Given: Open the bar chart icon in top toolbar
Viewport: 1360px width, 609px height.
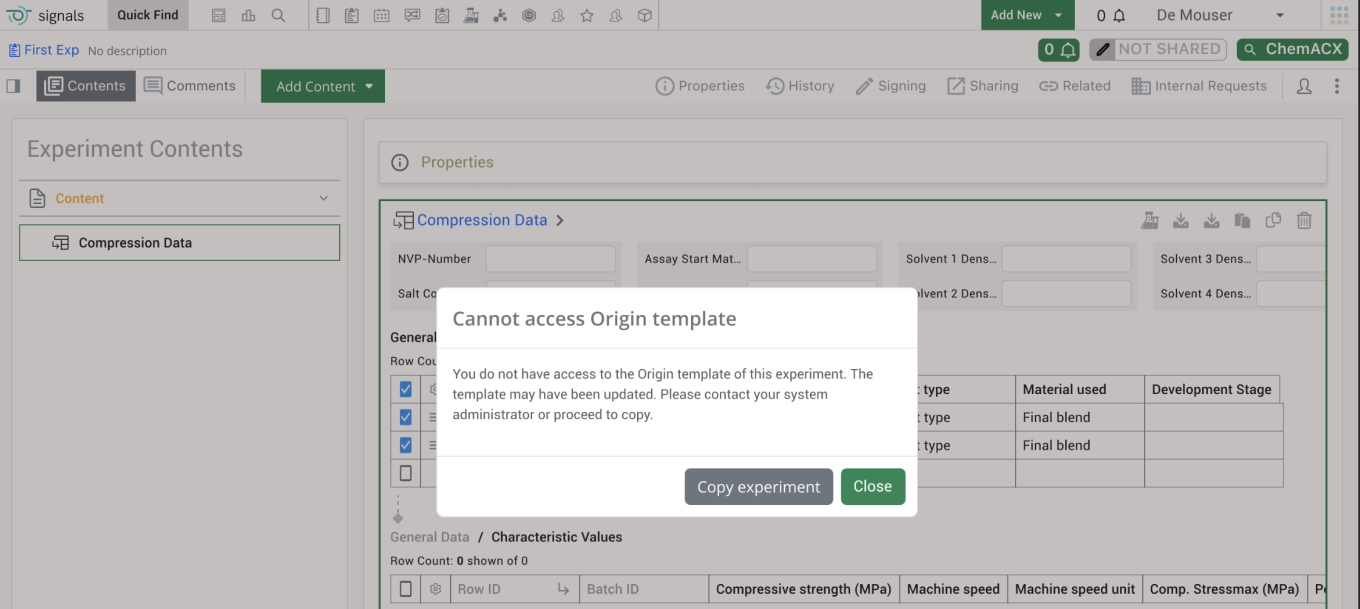Looking at the screenshot, I should pyautogui.click(x=248, y=15).
